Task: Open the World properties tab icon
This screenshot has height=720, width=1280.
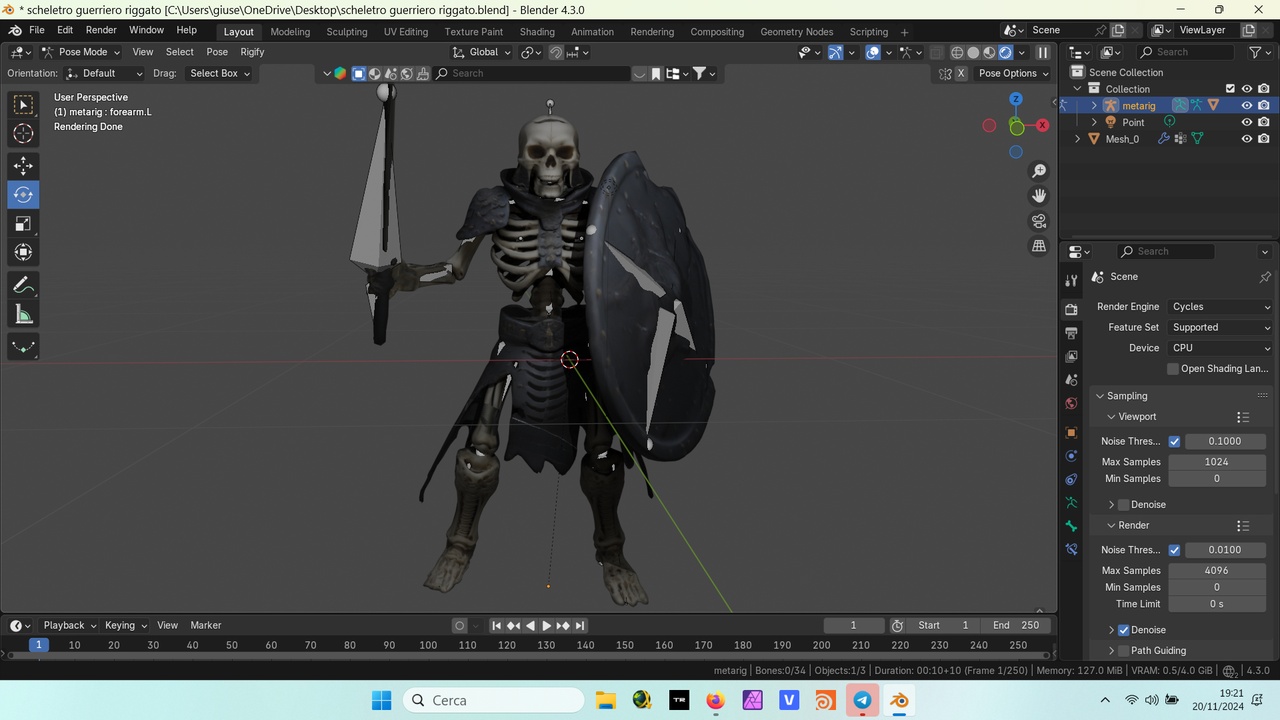Action: pos(1071,404)
